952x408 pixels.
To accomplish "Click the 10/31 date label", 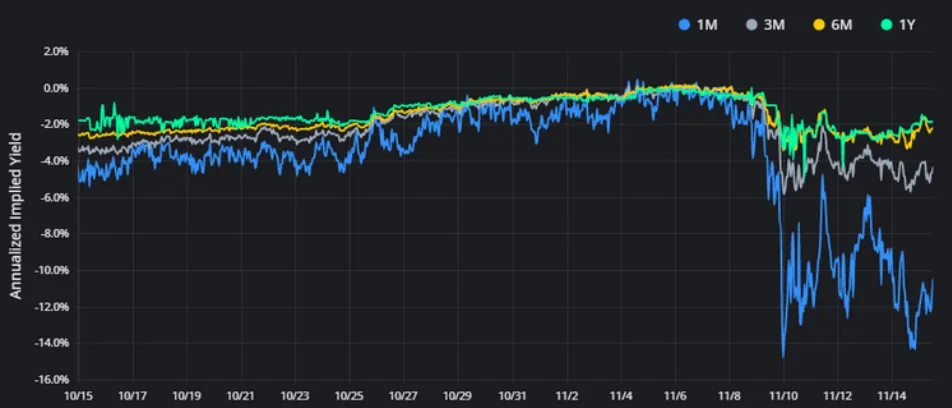I will [512, 395].
